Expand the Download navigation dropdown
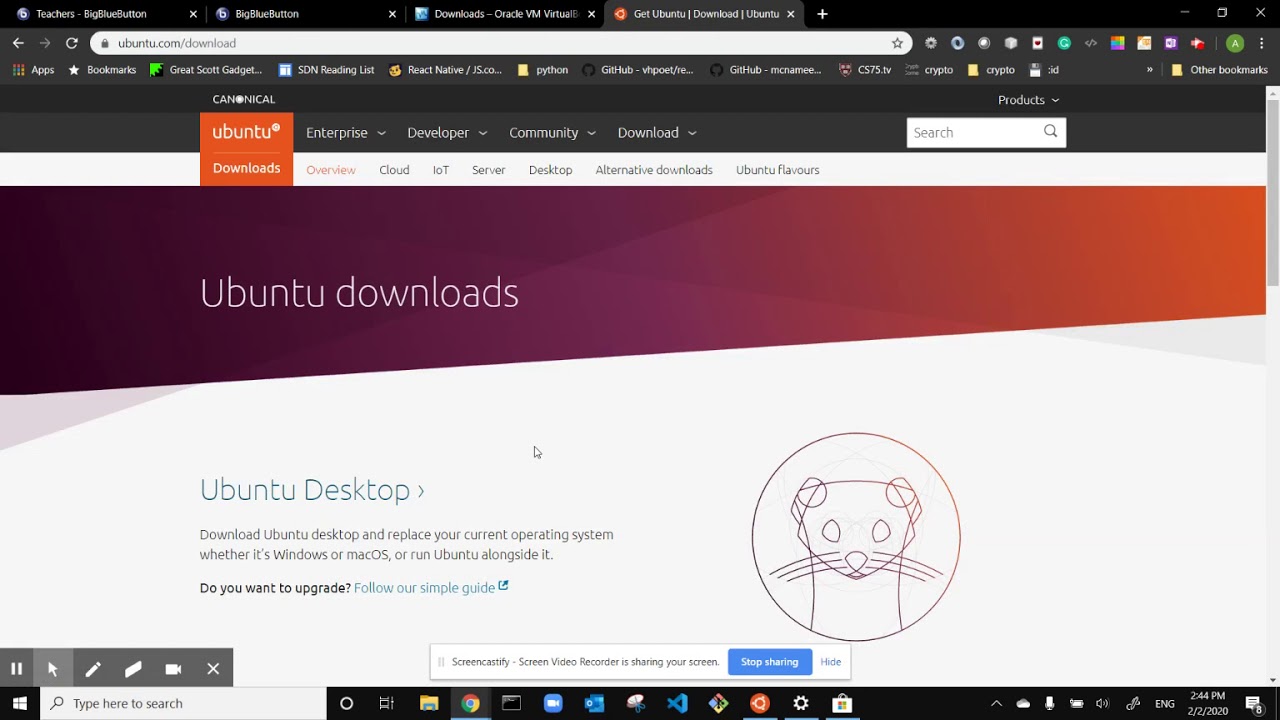The image size is (1280, 720). [657, 132]
